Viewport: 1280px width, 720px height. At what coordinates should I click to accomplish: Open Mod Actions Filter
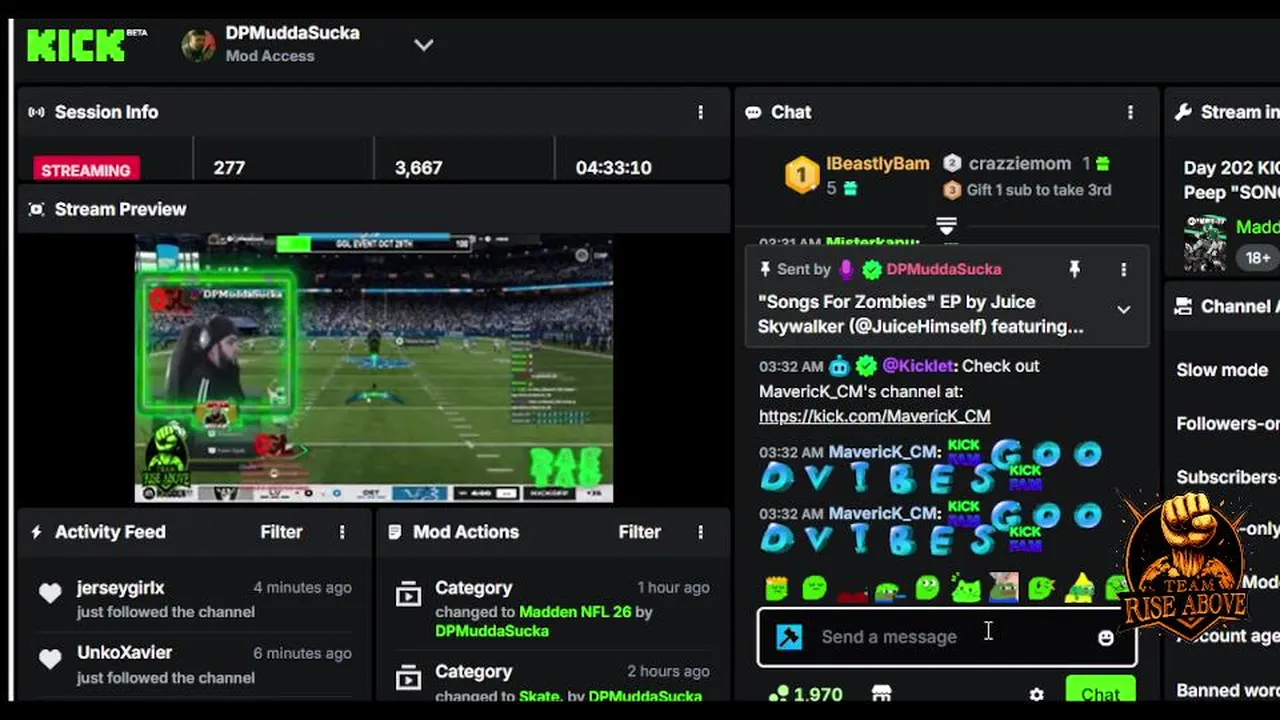(x=639, y=532)
